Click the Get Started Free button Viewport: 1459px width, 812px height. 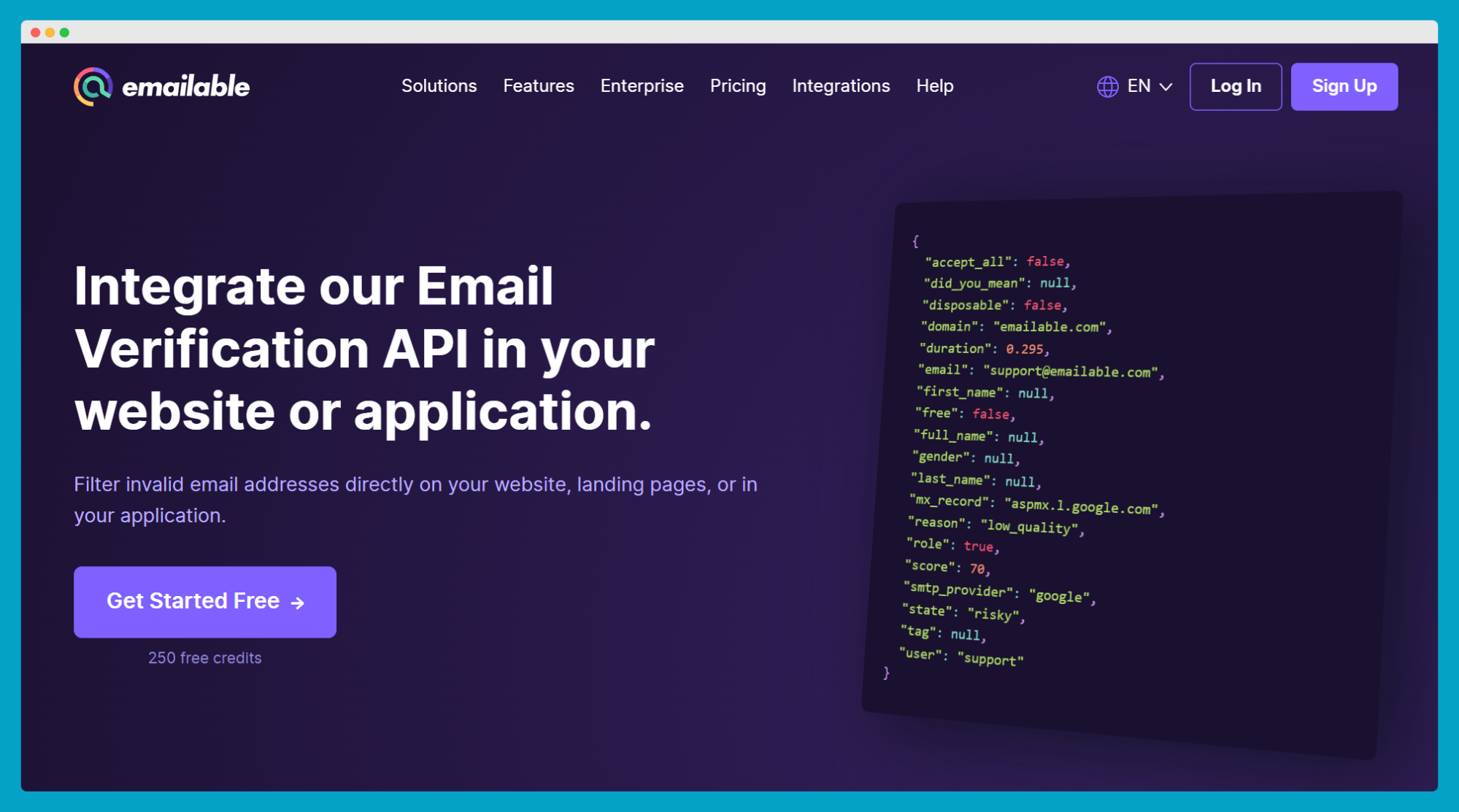point(204,601)
